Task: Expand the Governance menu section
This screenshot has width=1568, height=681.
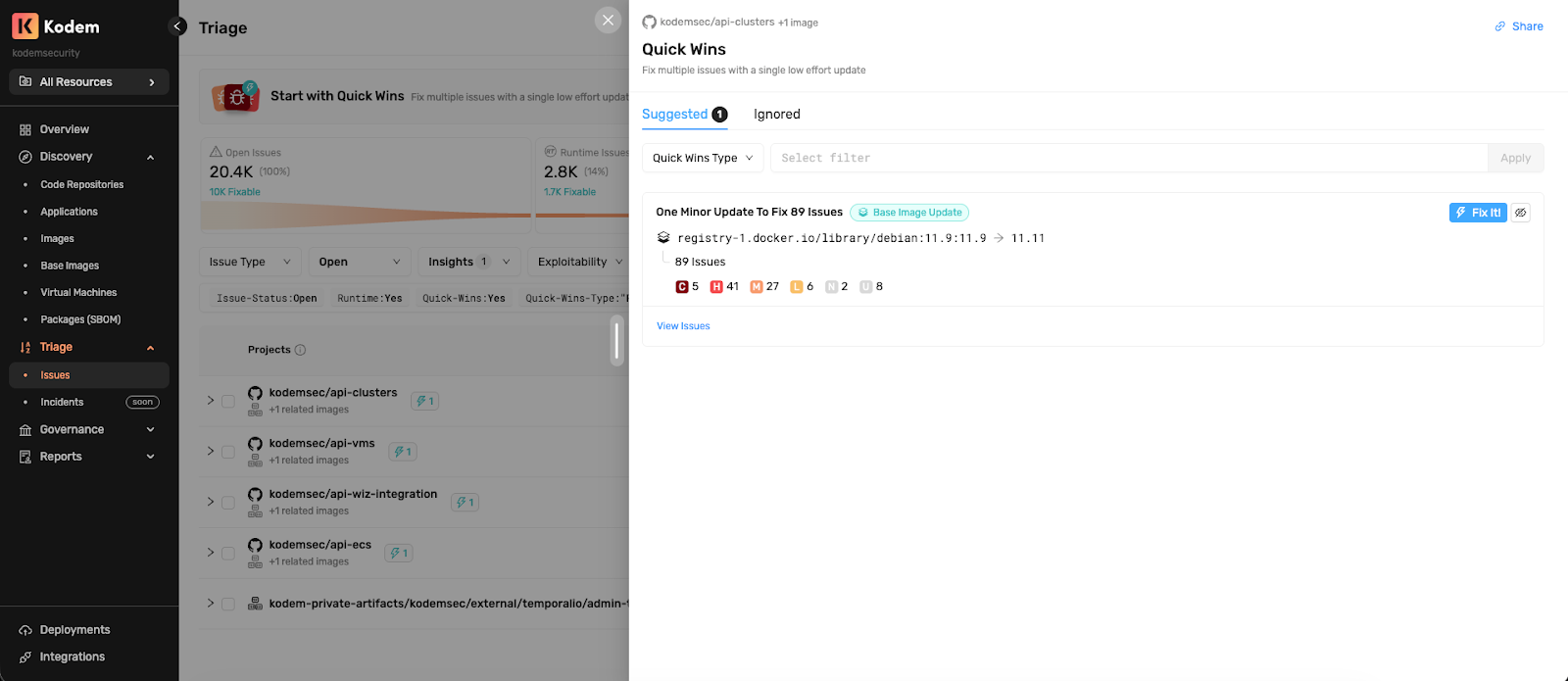Action: click(150, 429)
